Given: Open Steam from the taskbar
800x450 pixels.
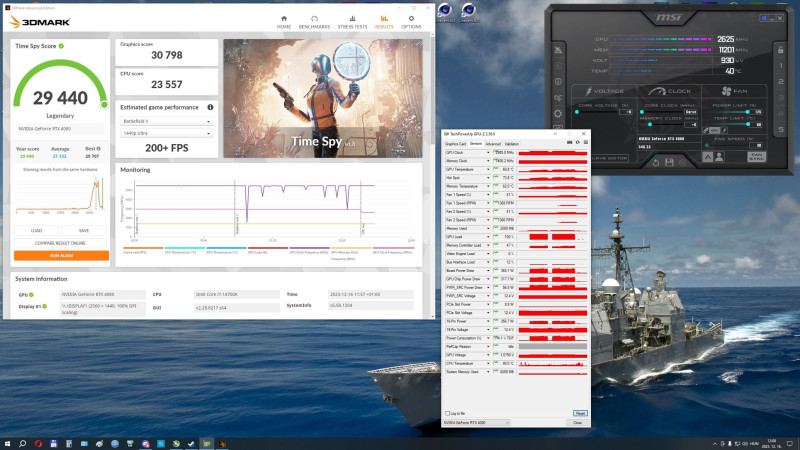Looking at the screenshot, I should click(x=191, y=444).
